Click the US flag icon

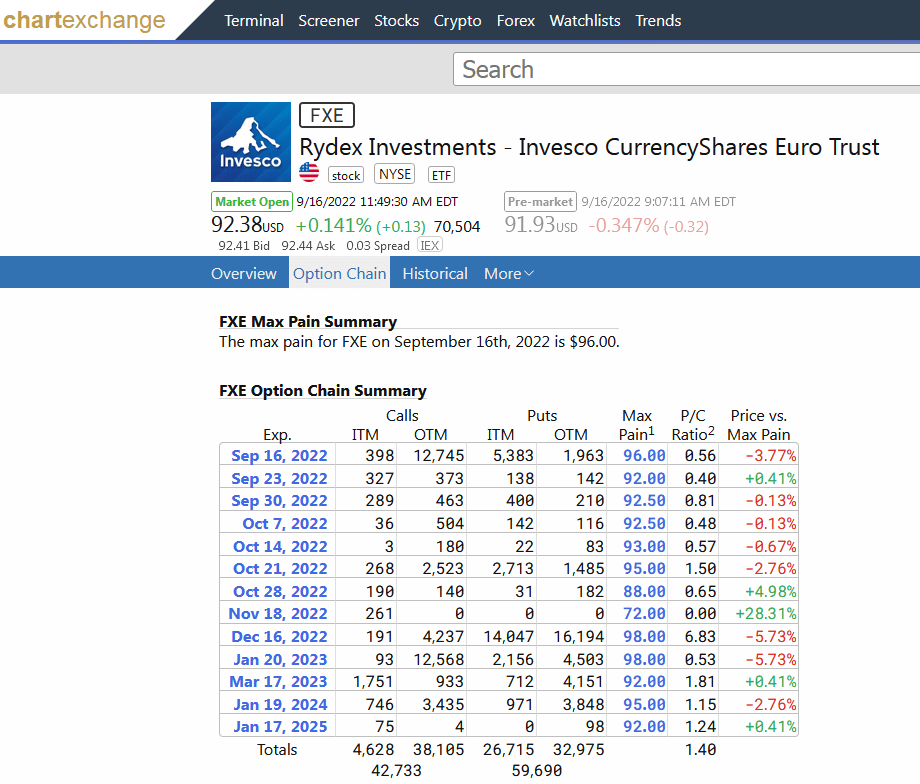310,173
